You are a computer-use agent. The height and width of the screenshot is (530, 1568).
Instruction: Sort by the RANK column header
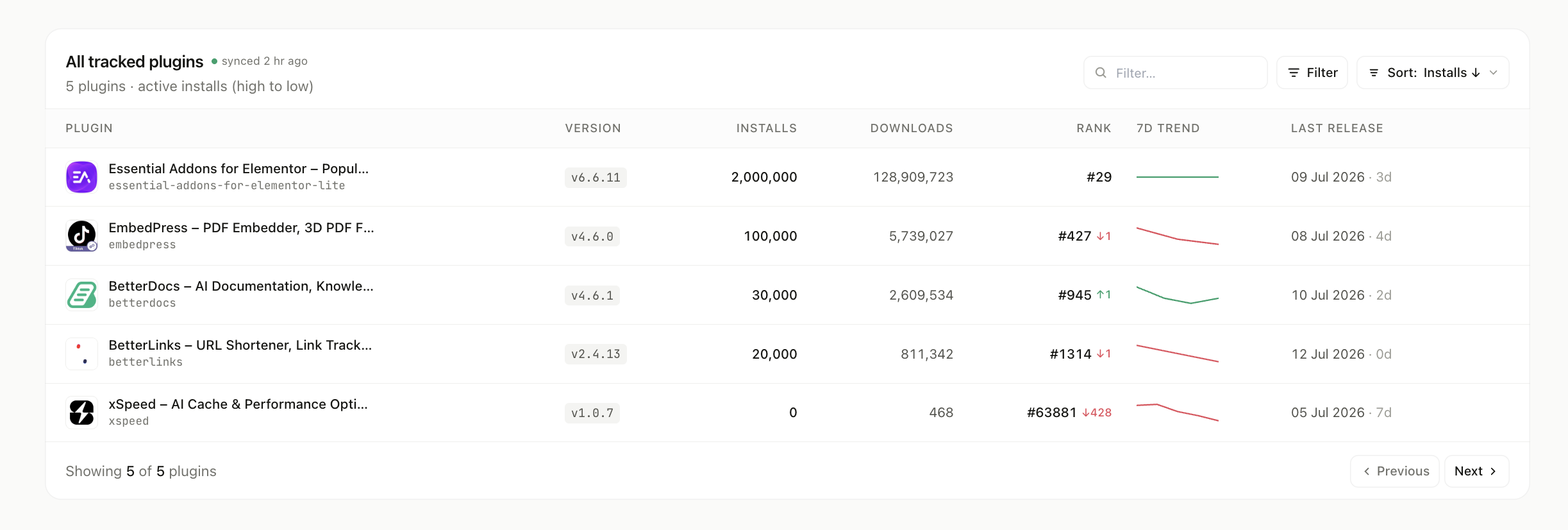[1094, 128]
